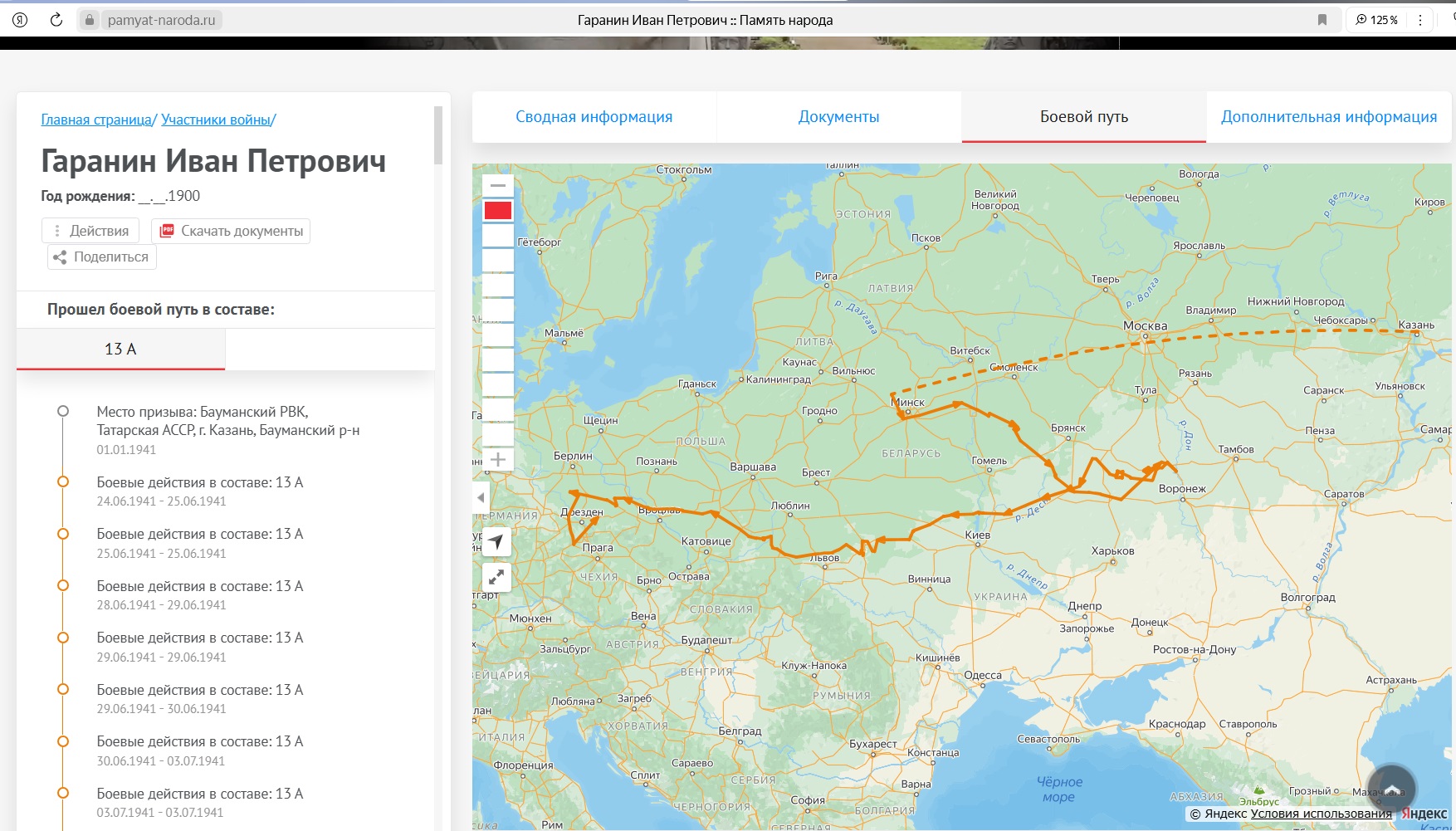Select the Место призыва timeline marker
1456x831 pixels.
tap(63, 411)
